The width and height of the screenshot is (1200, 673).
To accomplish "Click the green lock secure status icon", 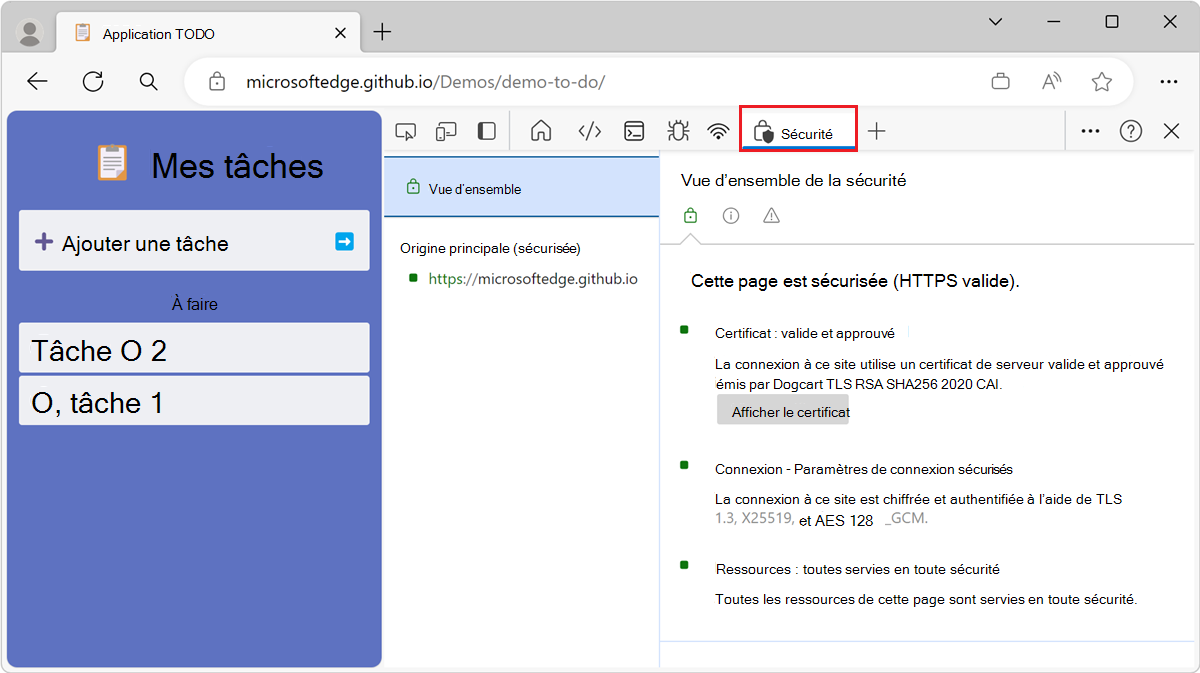I will click(690, 215).
